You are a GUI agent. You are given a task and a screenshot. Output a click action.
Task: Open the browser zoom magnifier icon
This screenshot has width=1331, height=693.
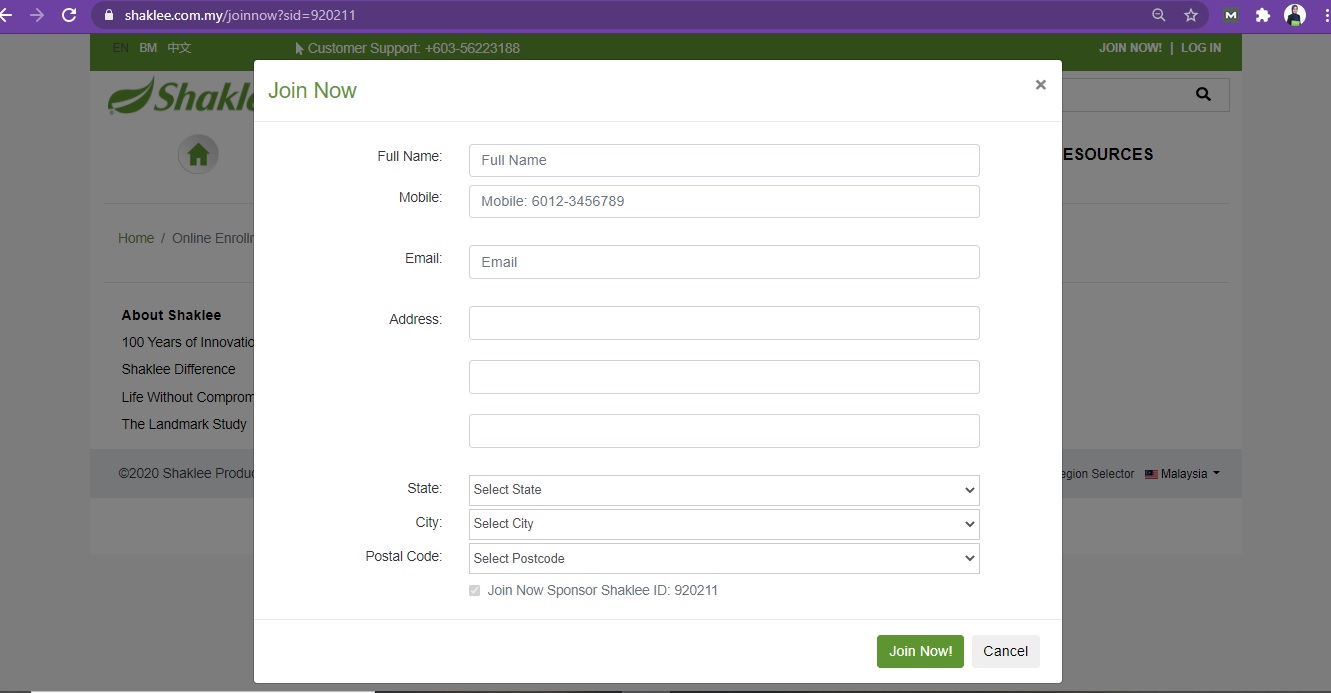[x=1159, y=15]
